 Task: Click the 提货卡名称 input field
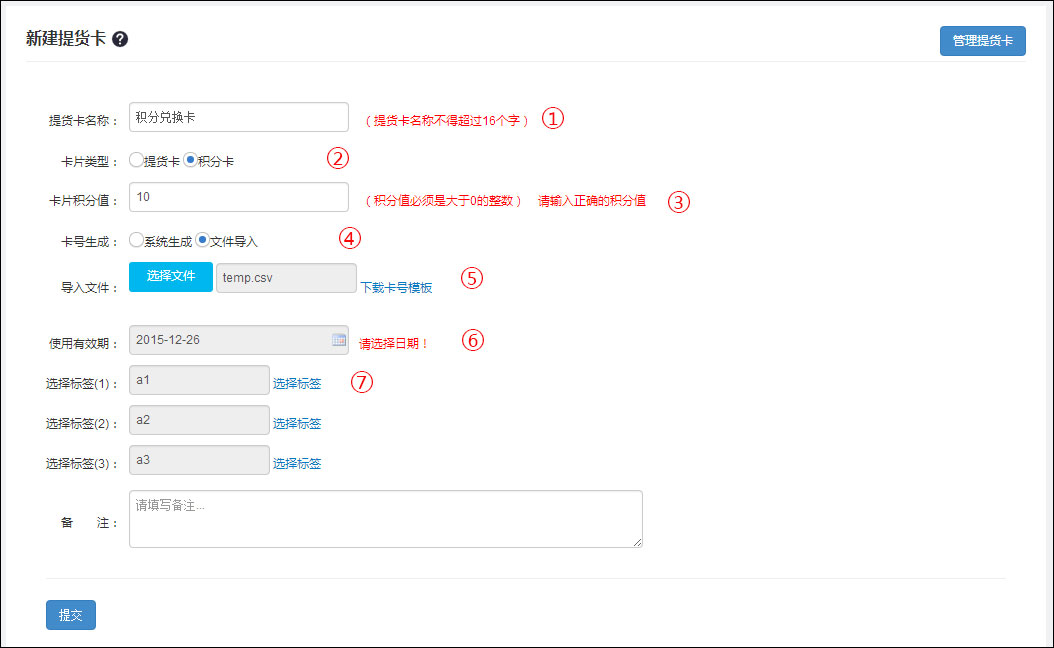(x=239, y=117)
